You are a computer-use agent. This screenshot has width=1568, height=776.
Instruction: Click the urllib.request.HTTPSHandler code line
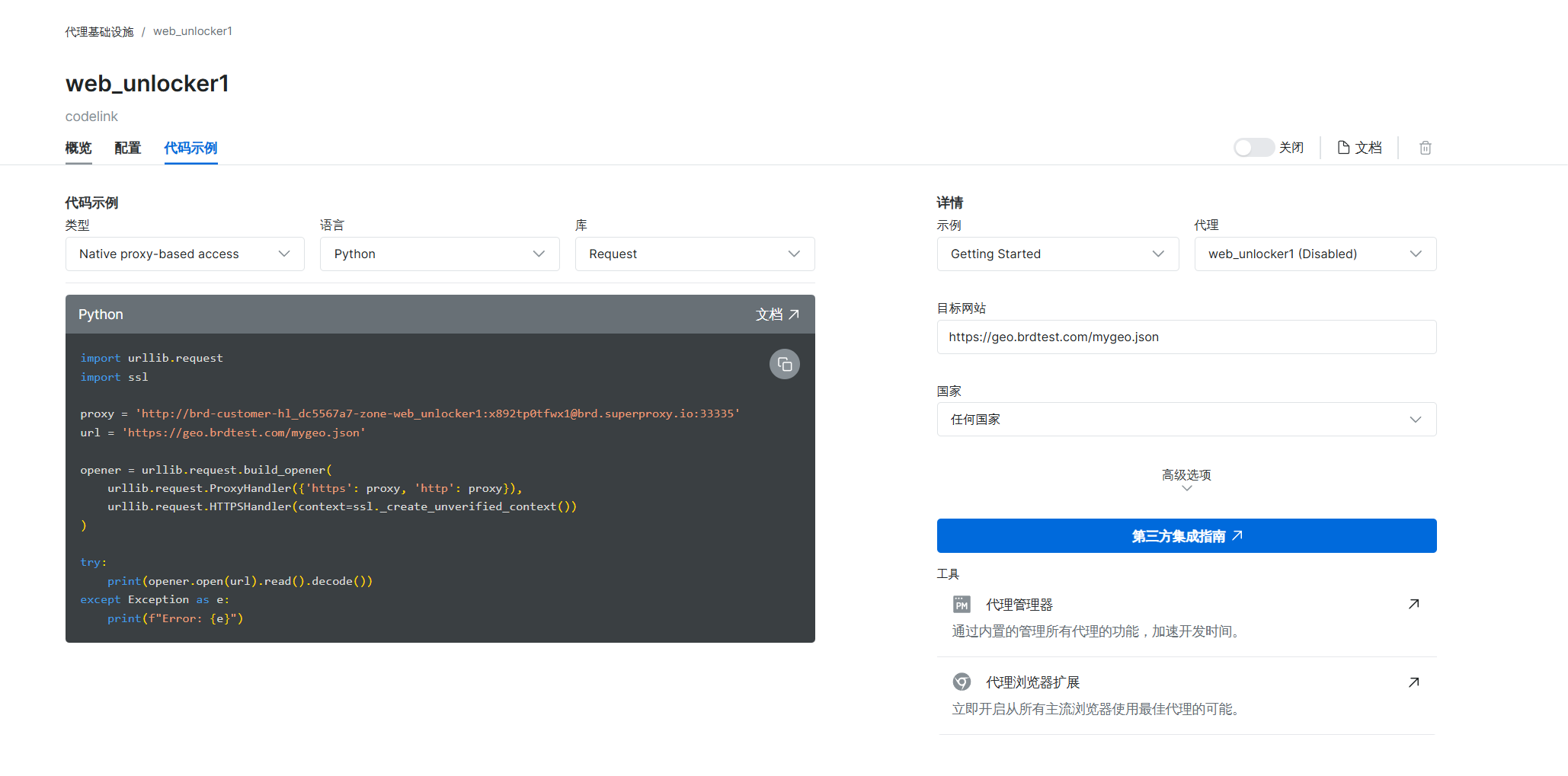(x=342, y=506)
